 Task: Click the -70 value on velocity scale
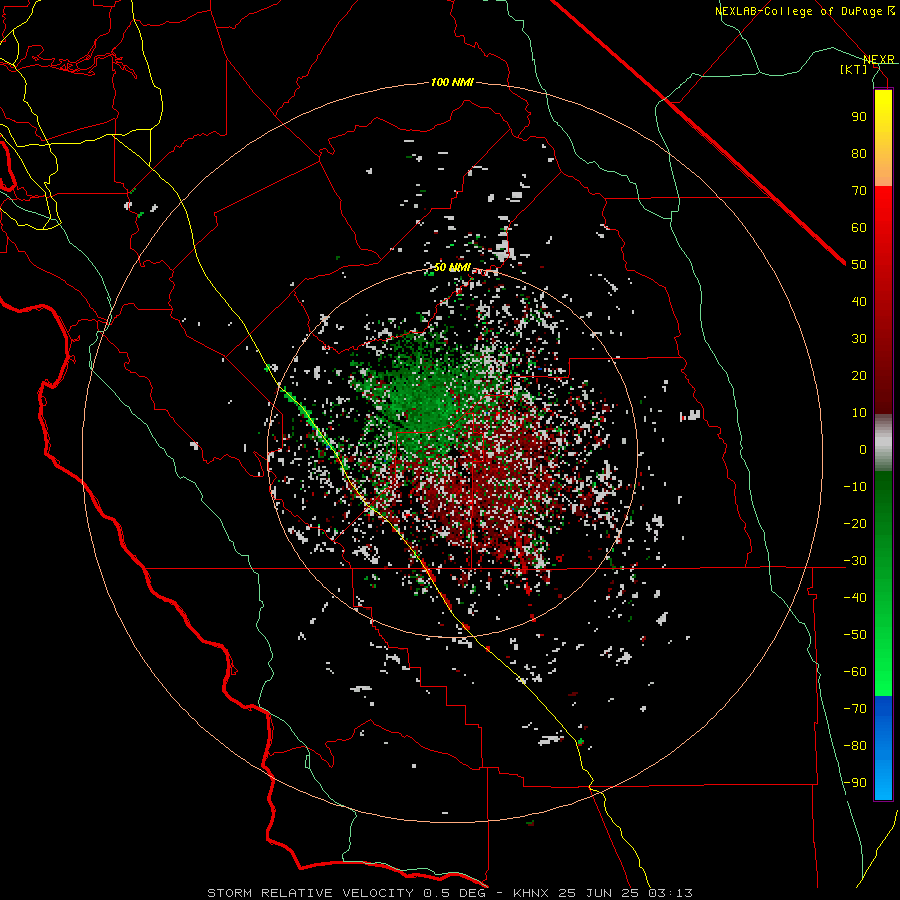click(855, 708)
